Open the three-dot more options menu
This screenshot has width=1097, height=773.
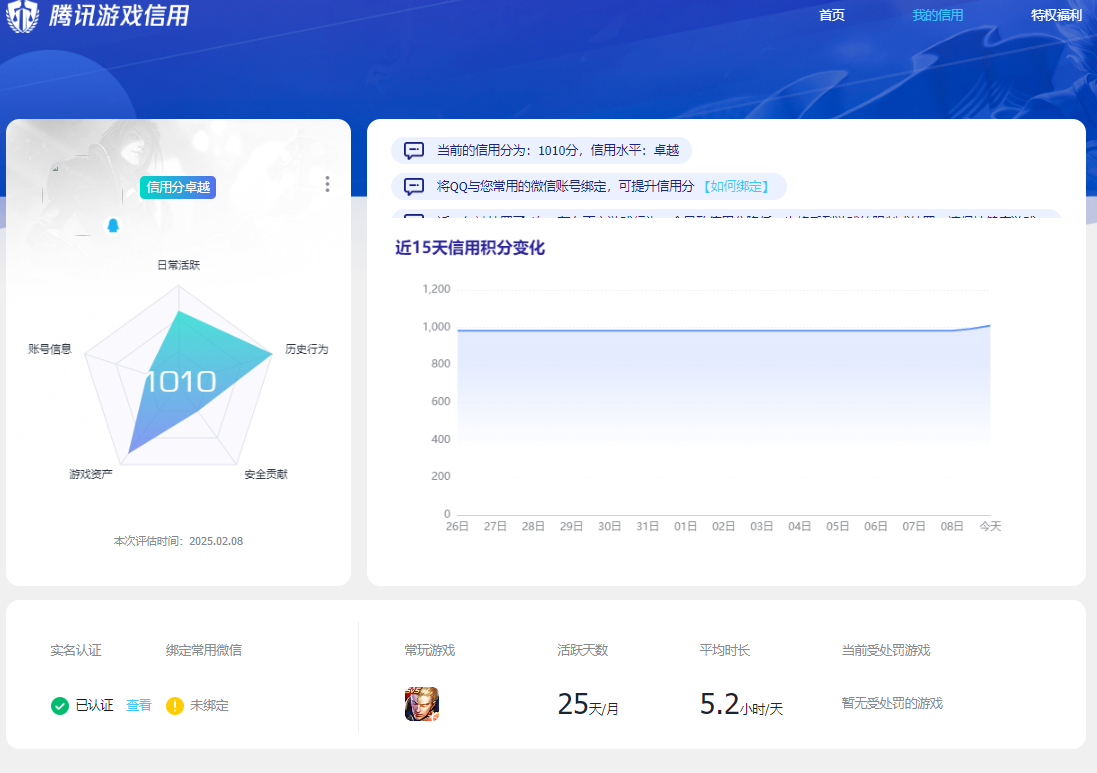327,184
